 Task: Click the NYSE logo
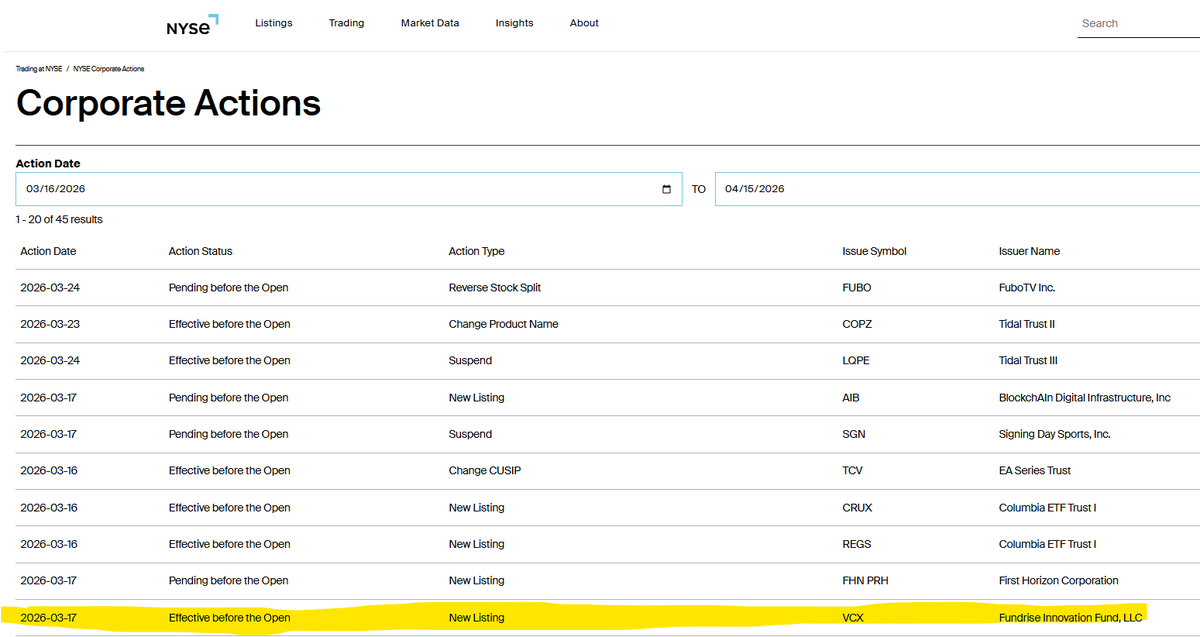click(x=192, y=25)
